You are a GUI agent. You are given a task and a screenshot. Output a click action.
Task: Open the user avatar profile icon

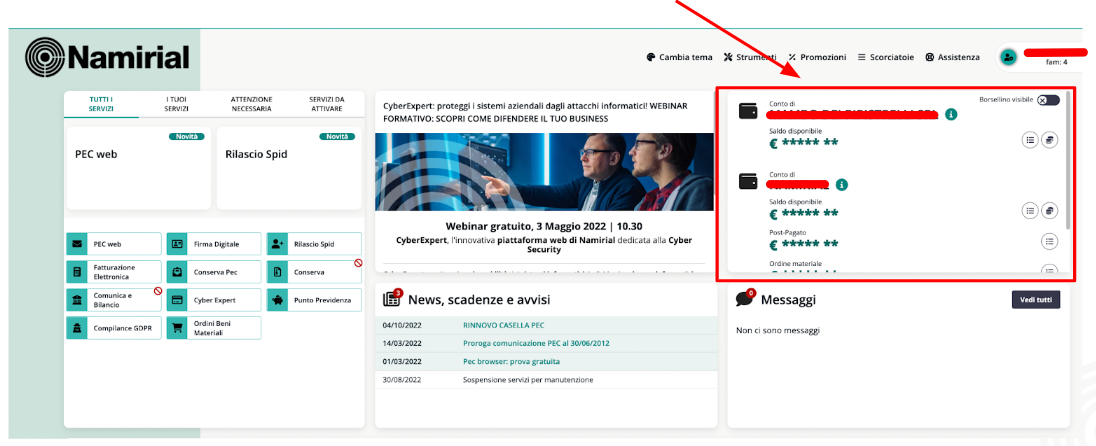[x=1008, y=57]
